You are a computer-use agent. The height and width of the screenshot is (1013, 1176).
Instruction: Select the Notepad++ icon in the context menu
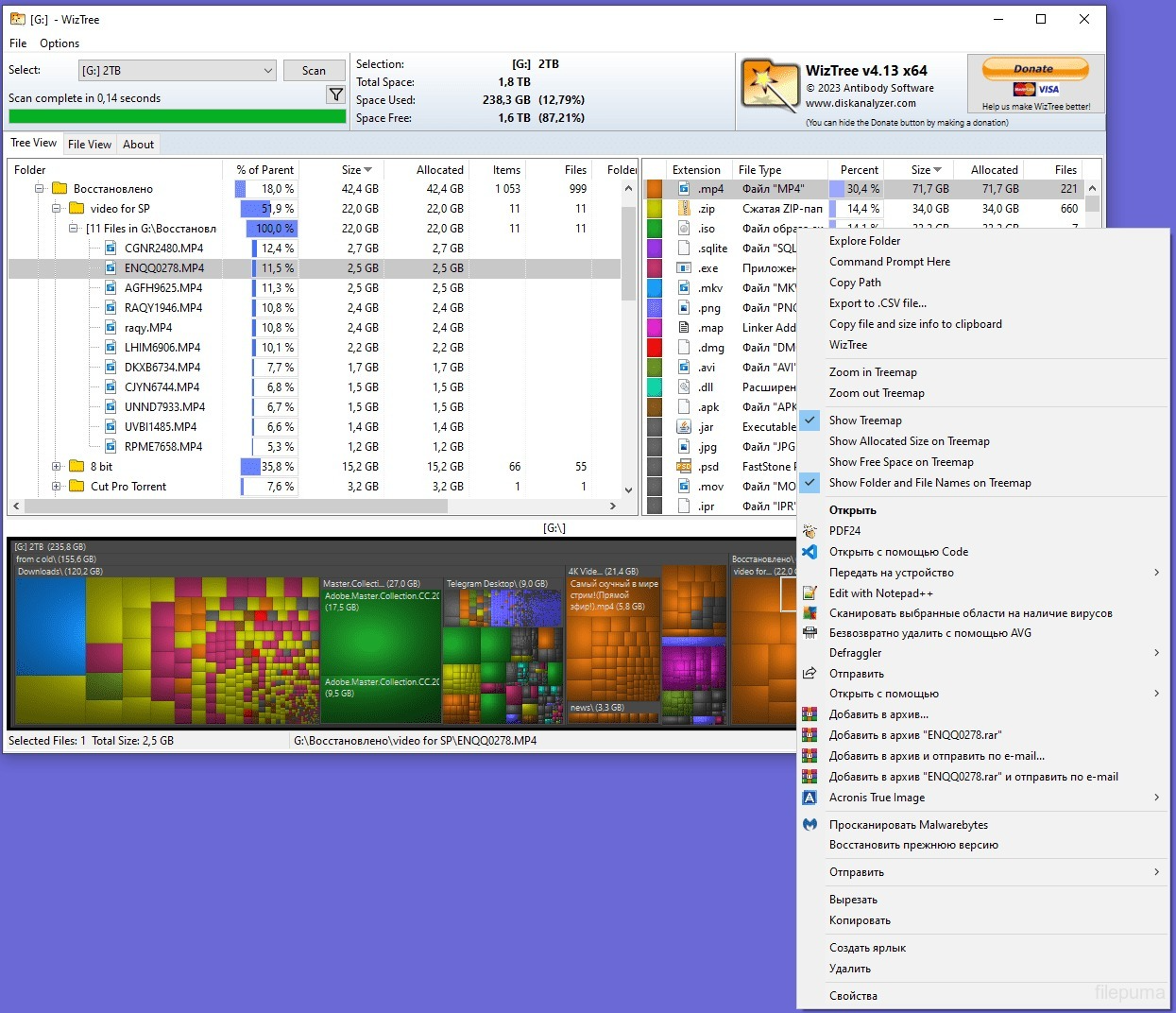click(810, 592)
